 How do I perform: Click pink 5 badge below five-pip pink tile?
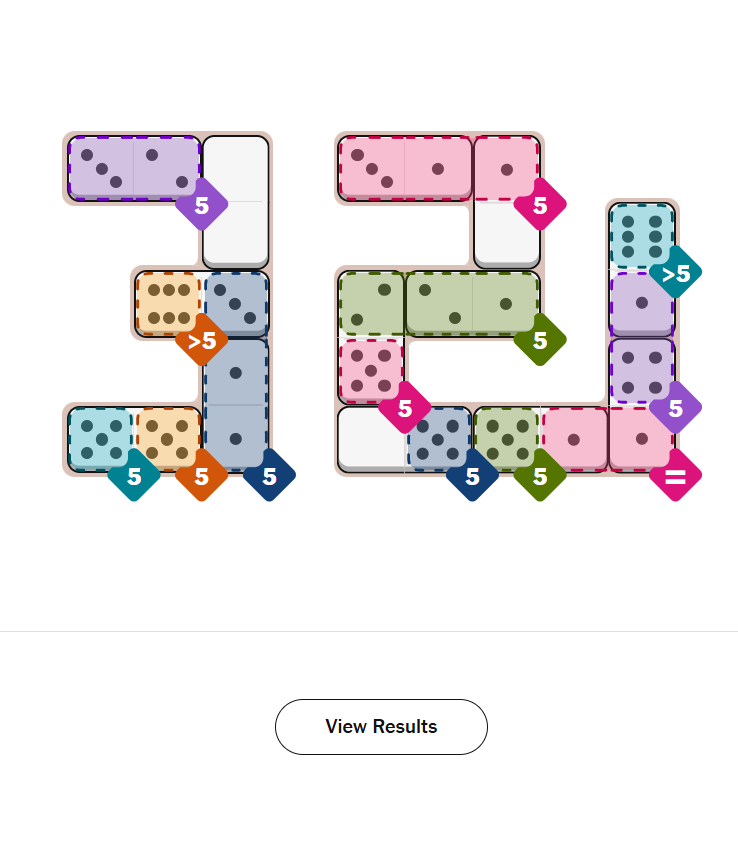click(x=404, y=408)
